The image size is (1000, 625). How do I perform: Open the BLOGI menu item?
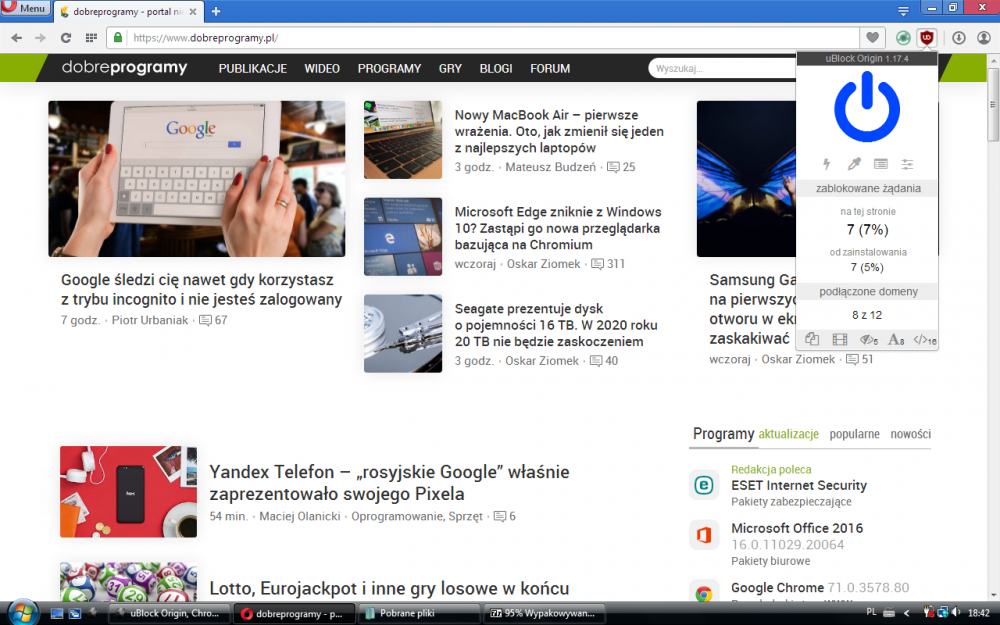coord(496,68)
